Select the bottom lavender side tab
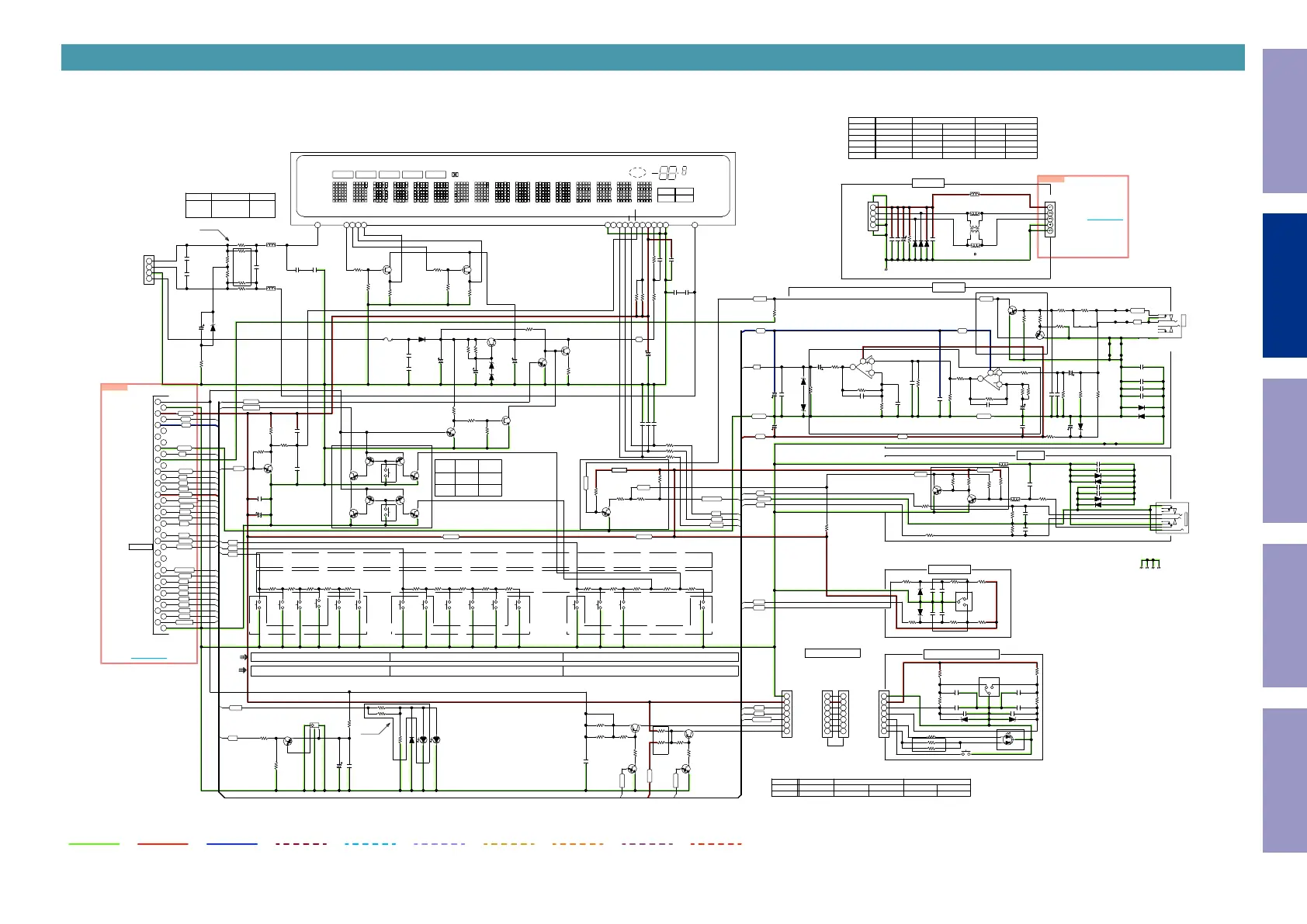1307x924 pixels. 1284,780
